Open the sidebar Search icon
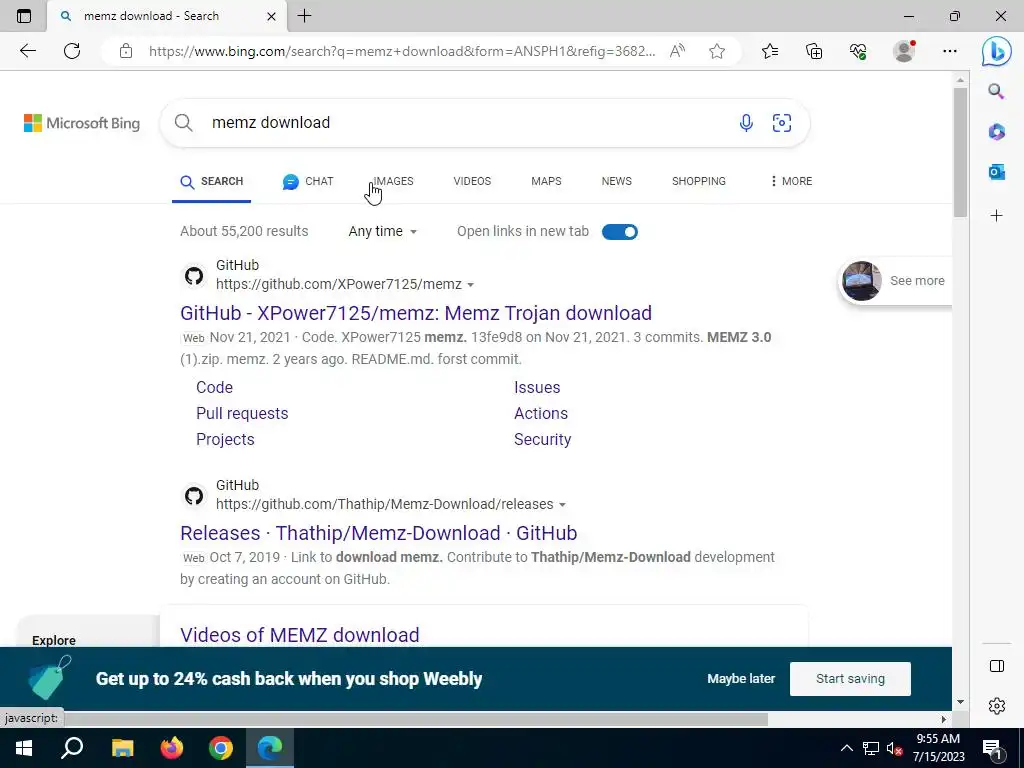Screen dimensions: 1024x768 coord(996,91)
